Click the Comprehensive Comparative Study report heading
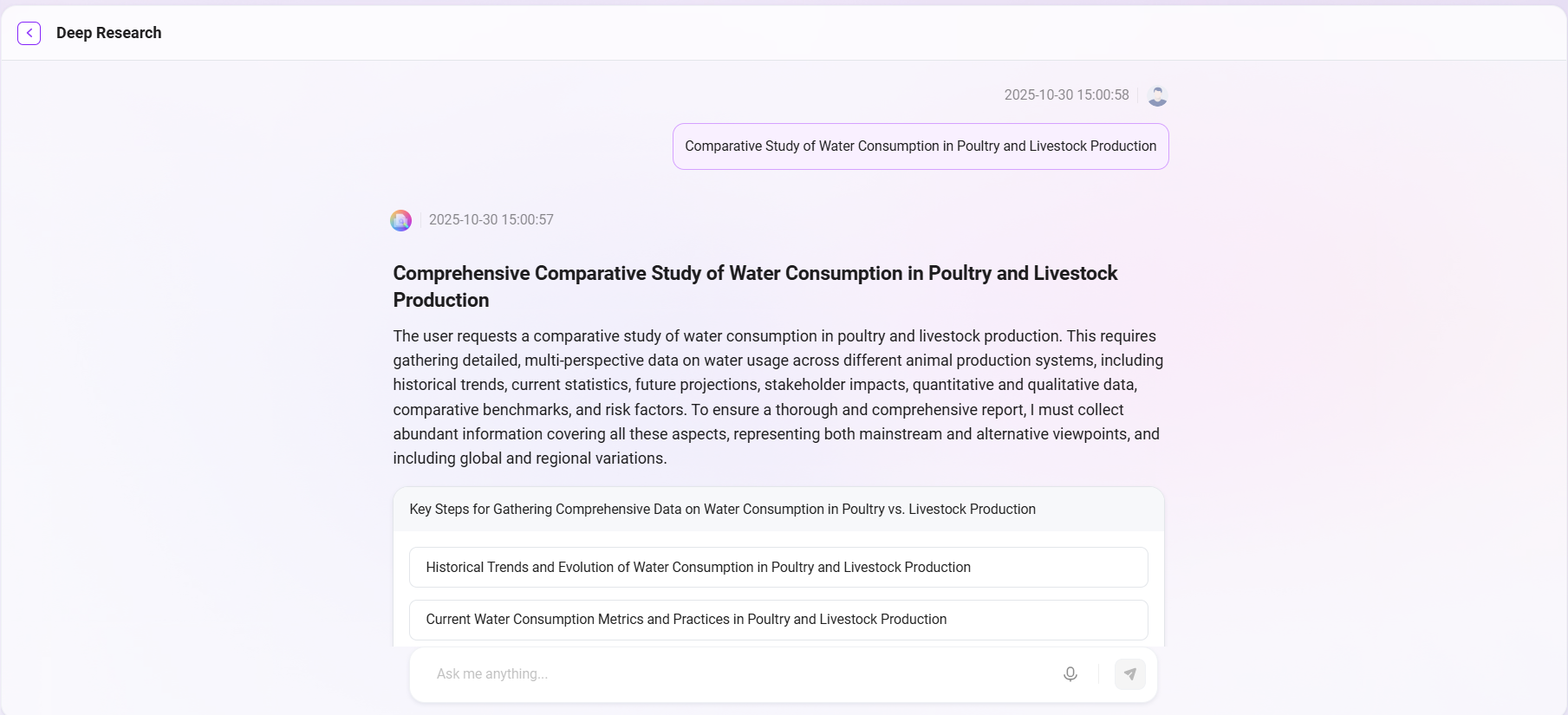Viewport: 1568px width, 715px height. [x=754, y=274]
